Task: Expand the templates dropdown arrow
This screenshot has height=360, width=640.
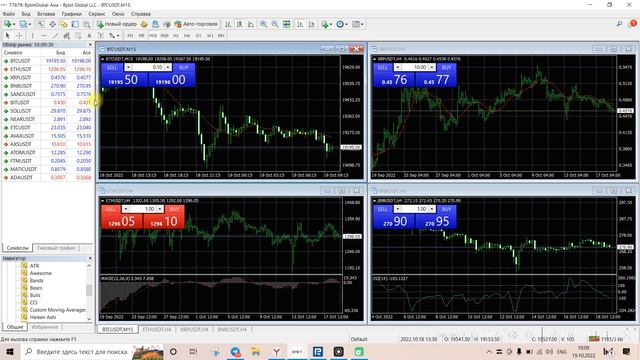Action: (362, 24)
